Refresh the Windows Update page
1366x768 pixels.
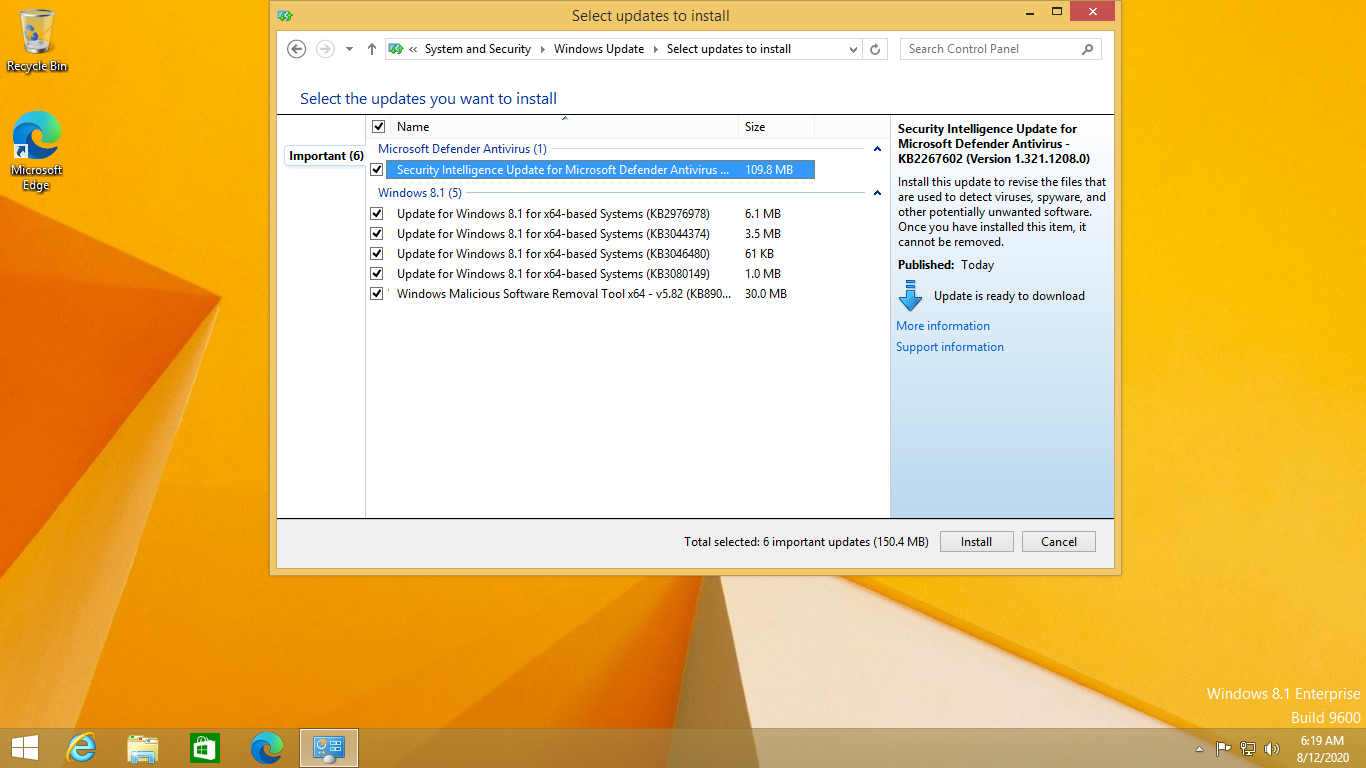pyautogui.click(x=875, y=49)
